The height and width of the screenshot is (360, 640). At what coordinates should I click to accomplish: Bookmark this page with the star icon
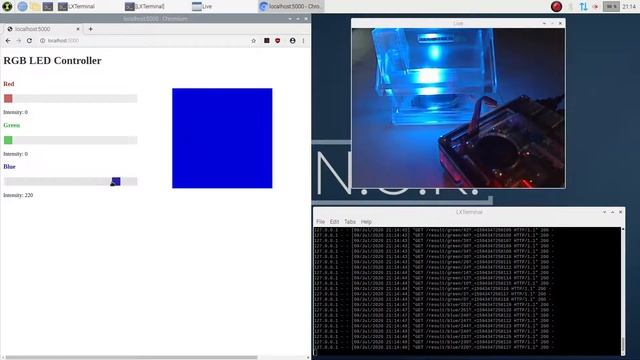tap(253, 40)
